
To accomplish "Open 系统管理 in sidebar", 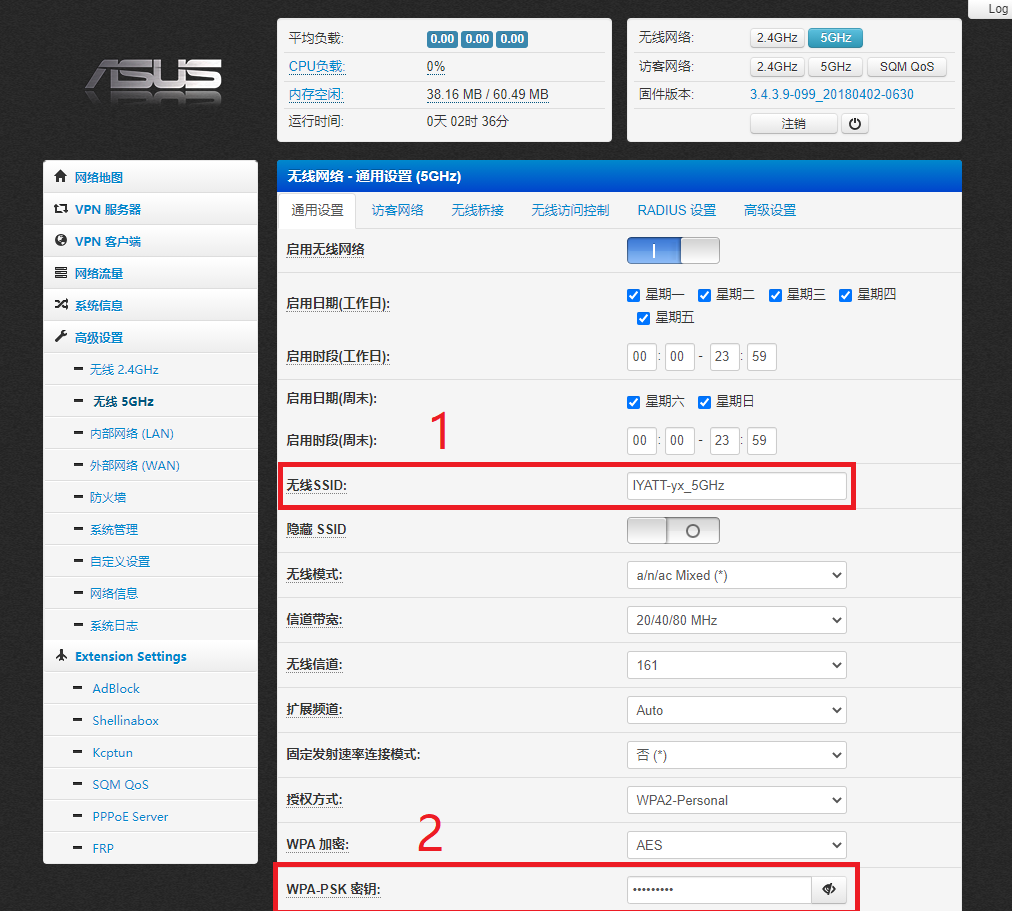I will click(x=114, y=530).
